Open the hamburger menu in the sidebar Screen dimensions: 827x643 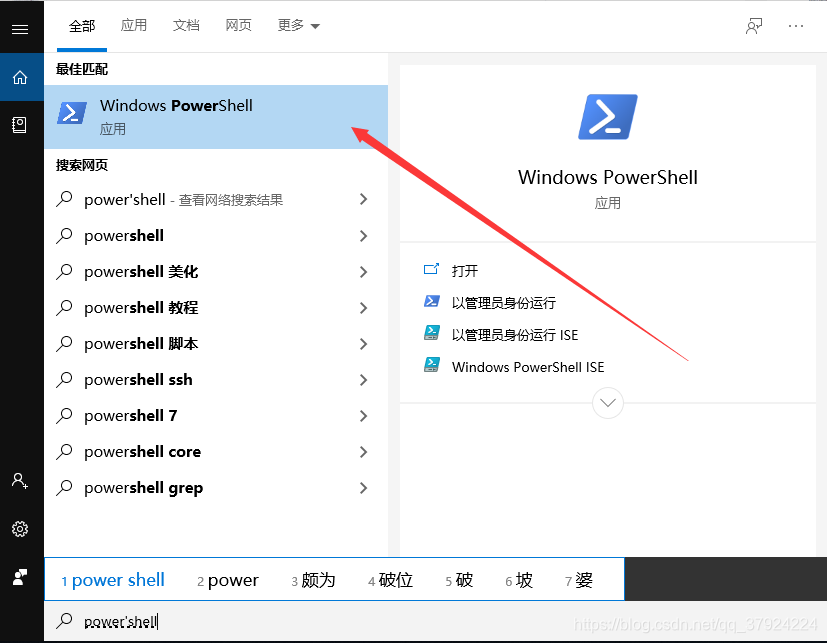click(20, 29)
